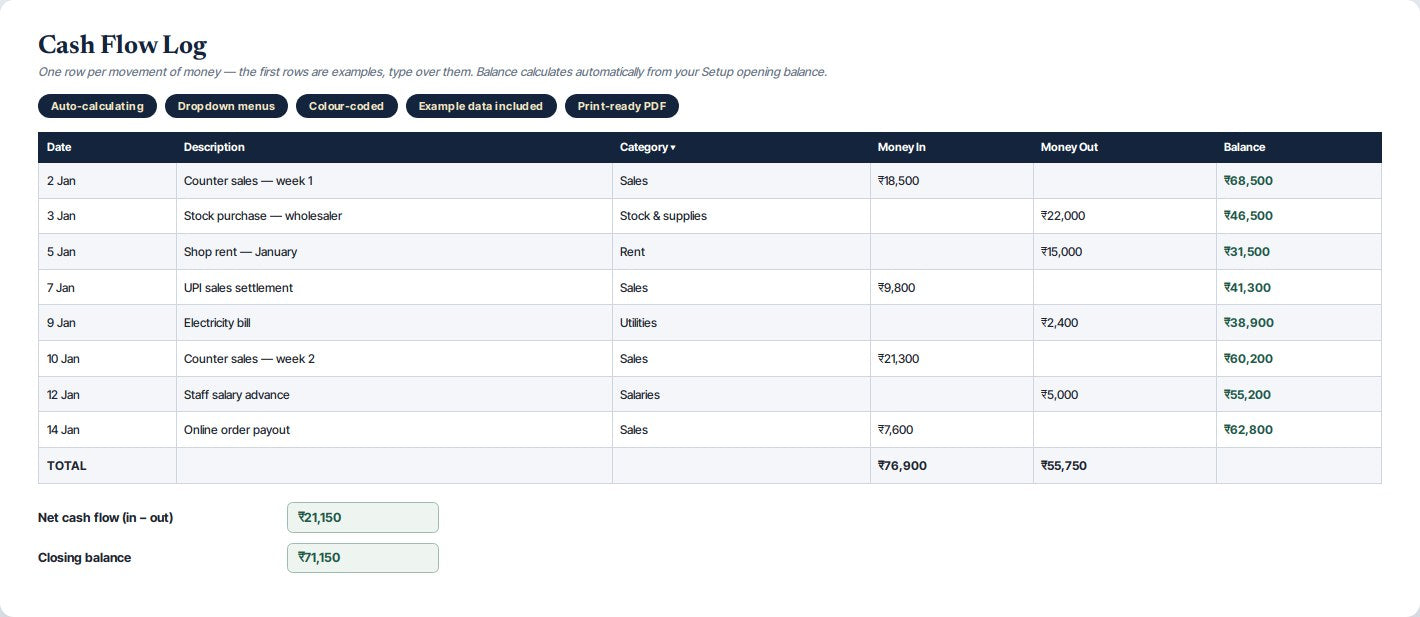This screenshot has width=1420, height=617.
Task: Open the Category column dropdown arrow
Action: pos(673,148)
